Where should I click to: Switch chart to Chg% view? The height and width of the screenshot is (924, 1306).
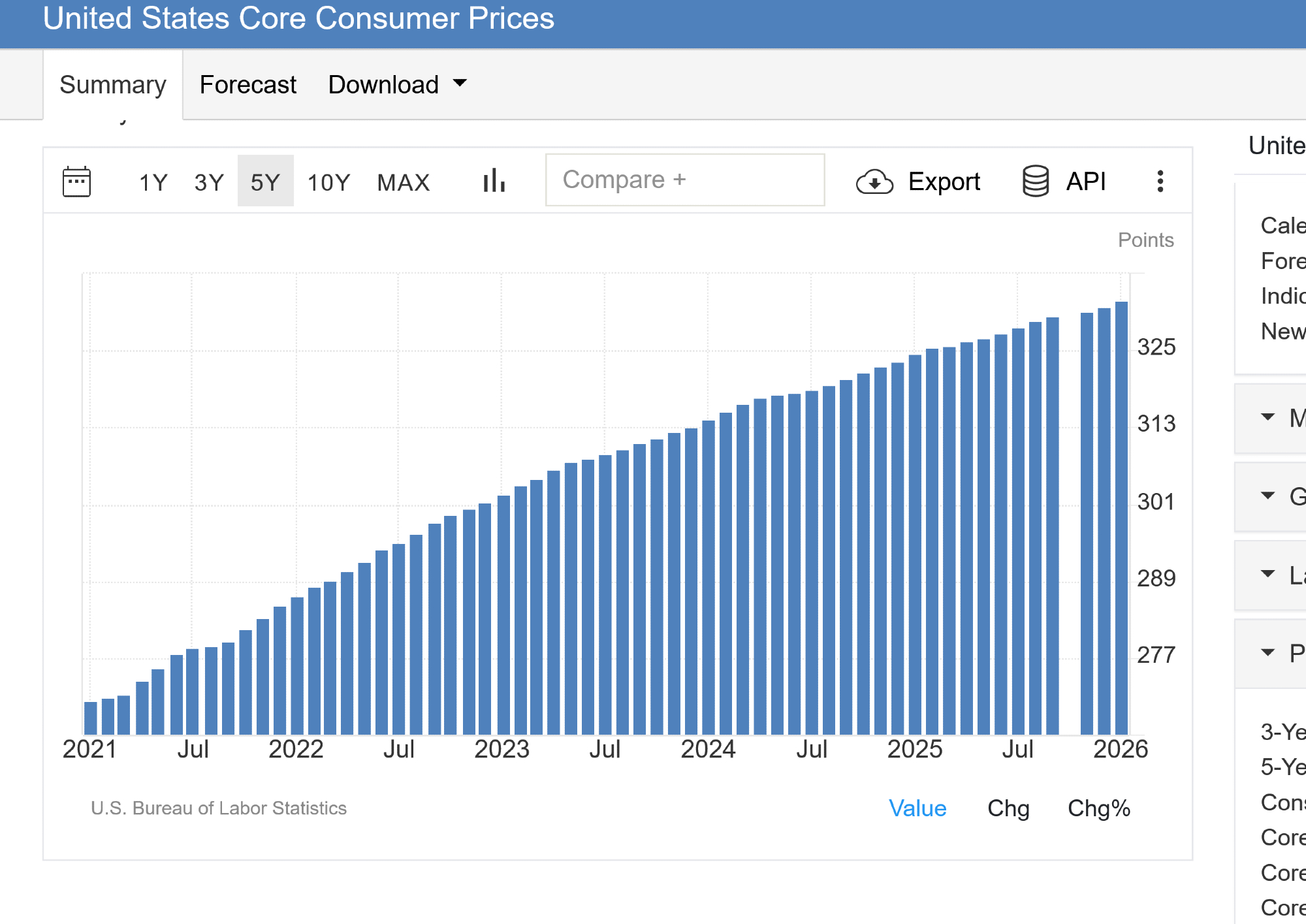pyautogui.click(x=1098, y=808)
